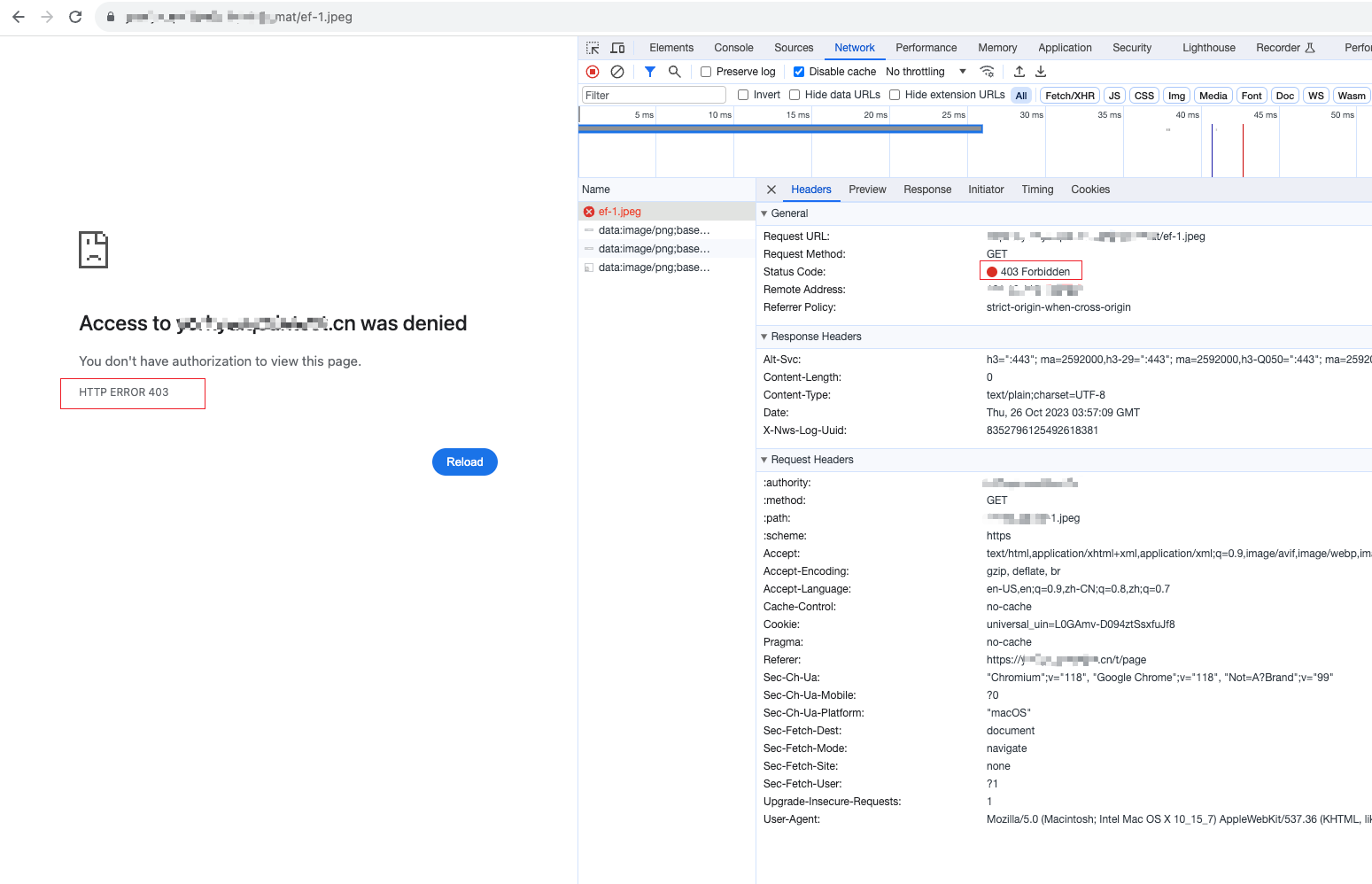The image size is (1372, 884).
Task: Toggle the network filter funnel
Action: coord(650,72)
